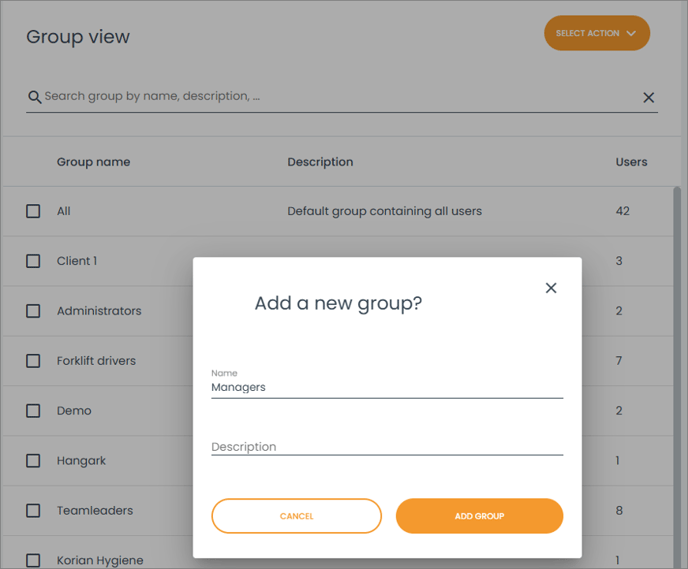This screenshot has height=569, width=688.
Task: Click the Add Group button
Action: pyautogui.click(x=479, y=516)
